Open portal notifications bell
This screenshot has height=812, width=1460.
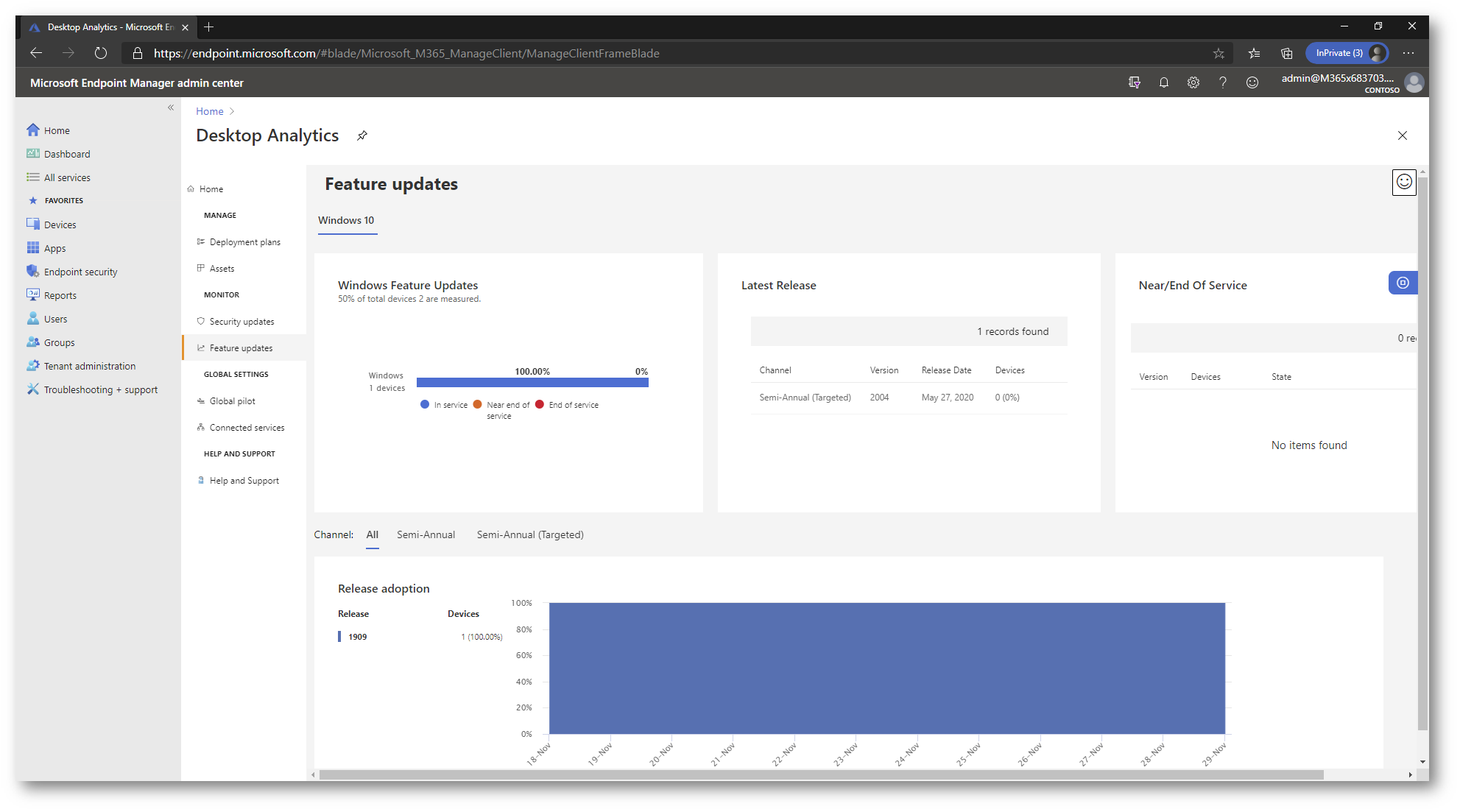coord(1164,82)
